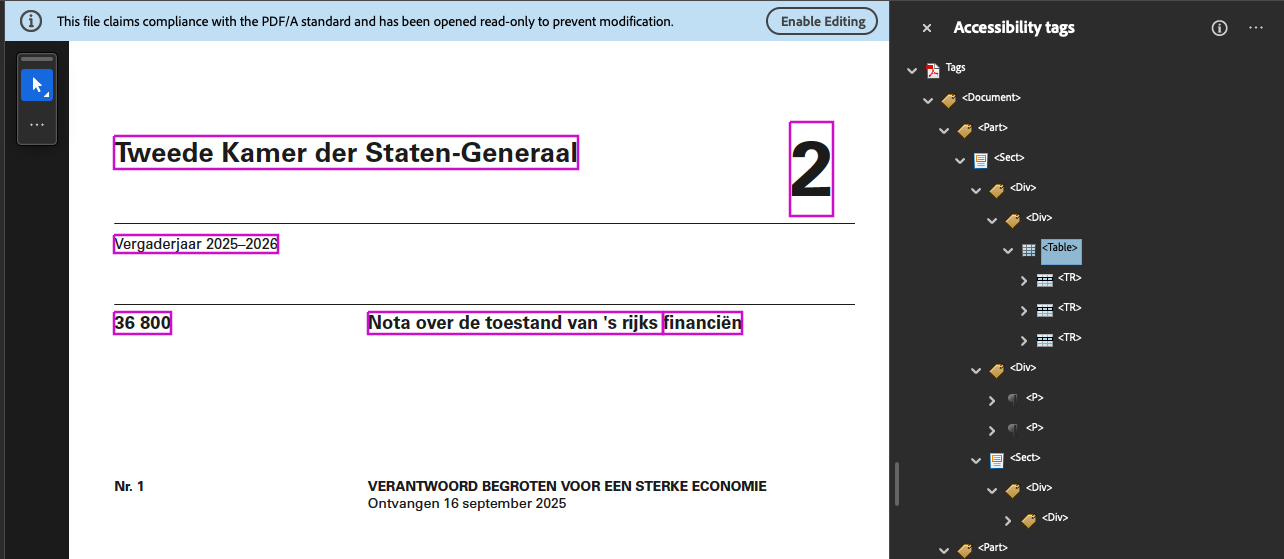Click the tags panel scrollbar thumb
The width and height of the screenshot is (1284, 559).
coord(897,483)
